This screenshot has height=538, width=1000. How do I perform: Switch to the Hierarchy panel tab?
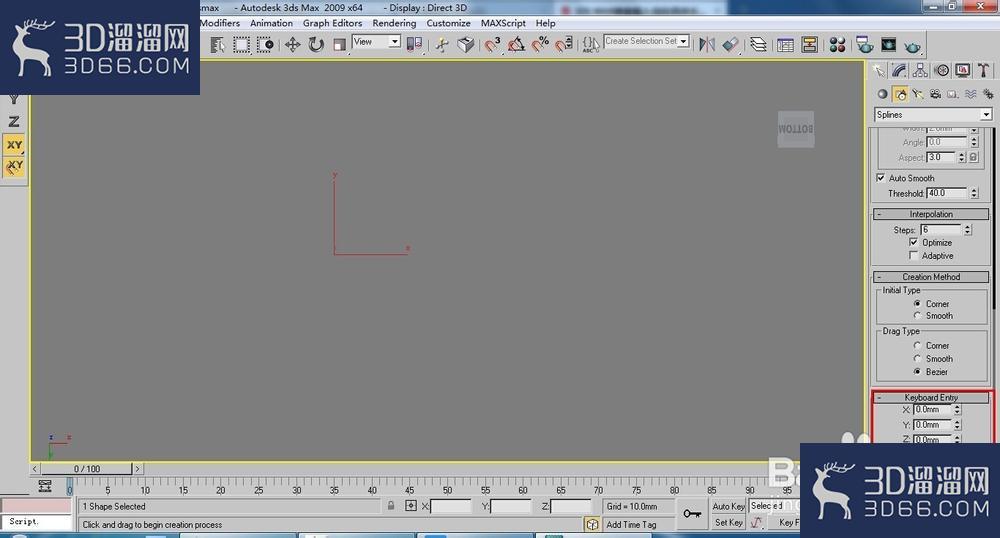(x=920, y=70)
